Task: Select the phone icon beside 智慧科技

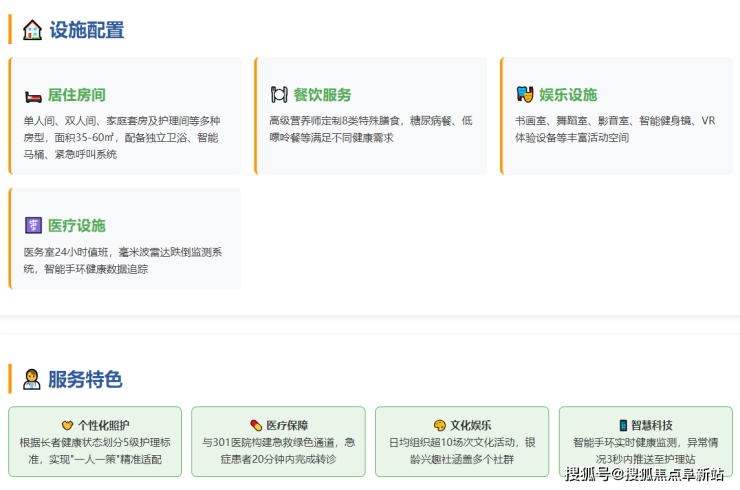Action: pyautogui.click(x=623, y=425)
